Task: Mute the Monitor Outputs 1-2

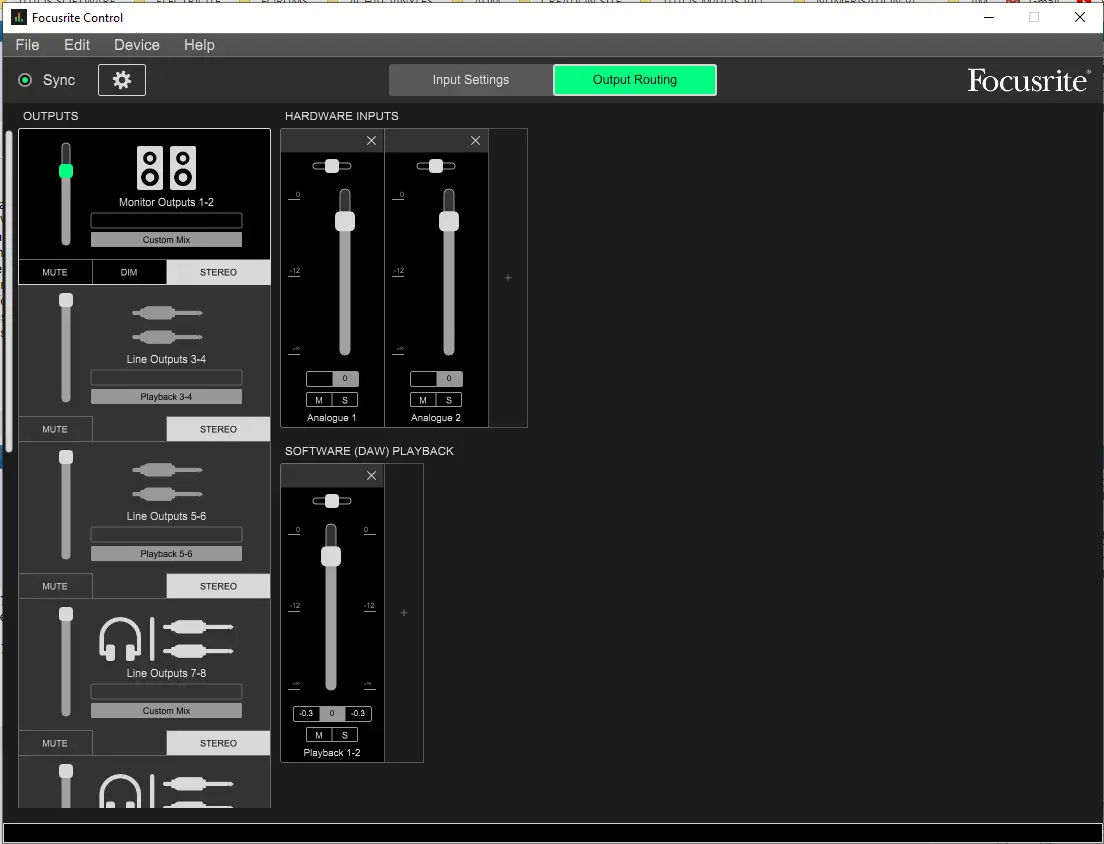Action: point(55,272)
